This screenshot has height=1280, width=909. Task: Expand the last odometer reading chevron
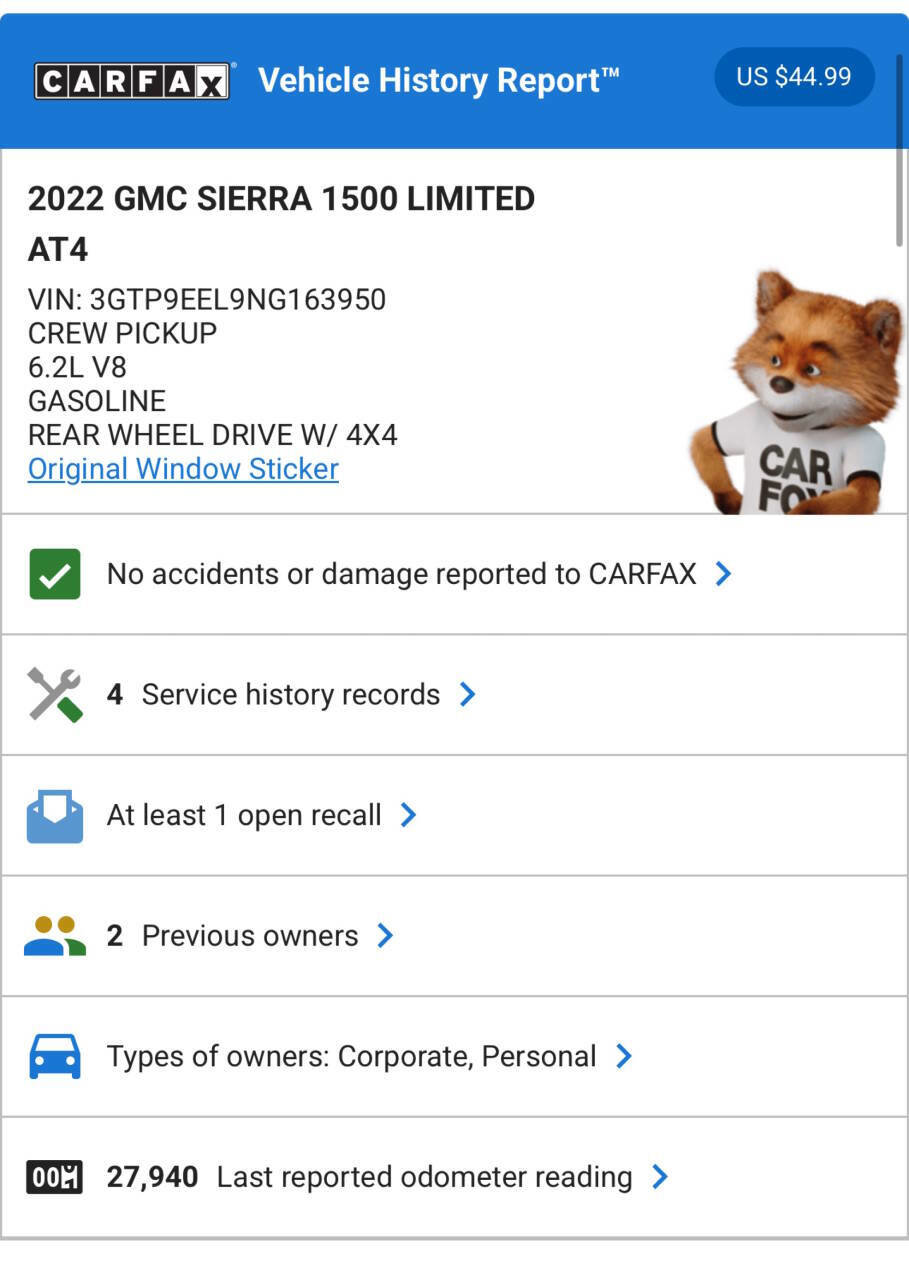coord(659,1177)
